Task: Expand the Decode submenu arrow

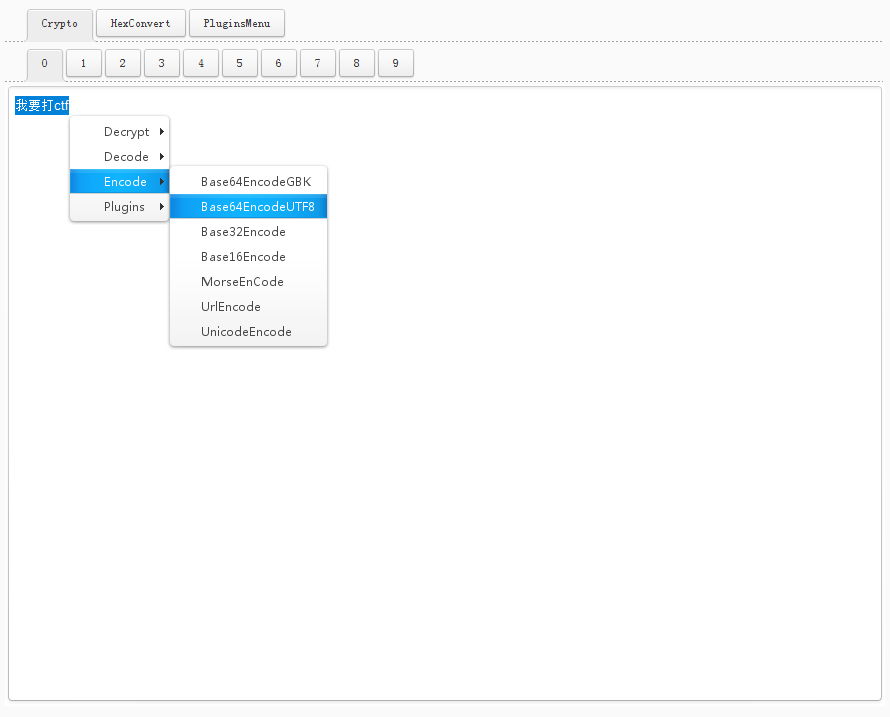Action: click(161, 157)
